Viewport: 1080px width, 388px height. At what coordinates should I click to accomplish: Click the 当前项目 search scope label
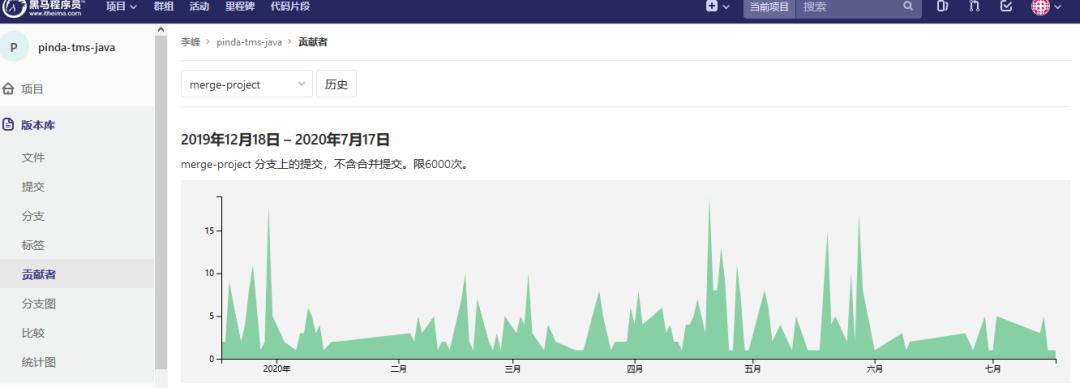769,7
